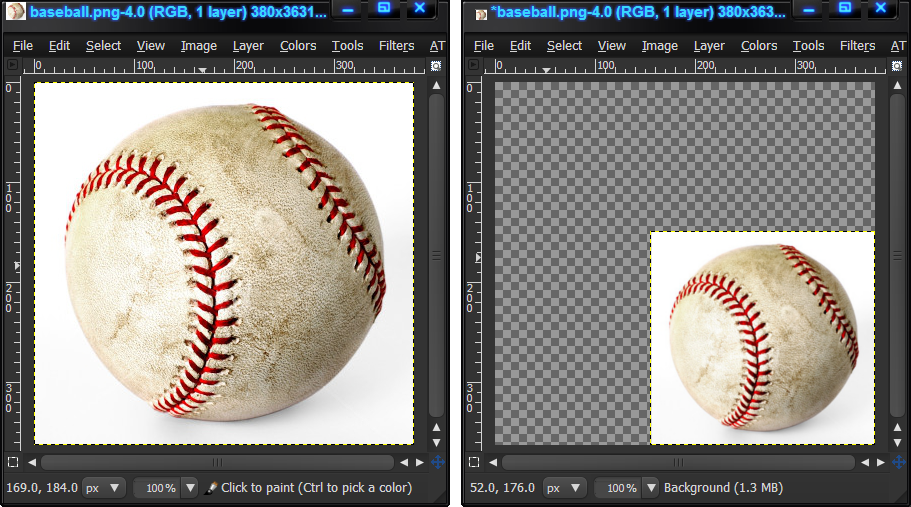Viewport: 911px width, 507px height.
Task: Click horizontal scrollbar in left window
Action: tap(217, 462)
